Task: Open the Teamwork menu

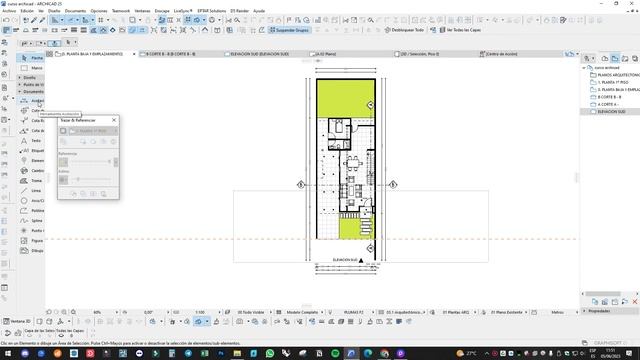Action: tap(121, 11)
